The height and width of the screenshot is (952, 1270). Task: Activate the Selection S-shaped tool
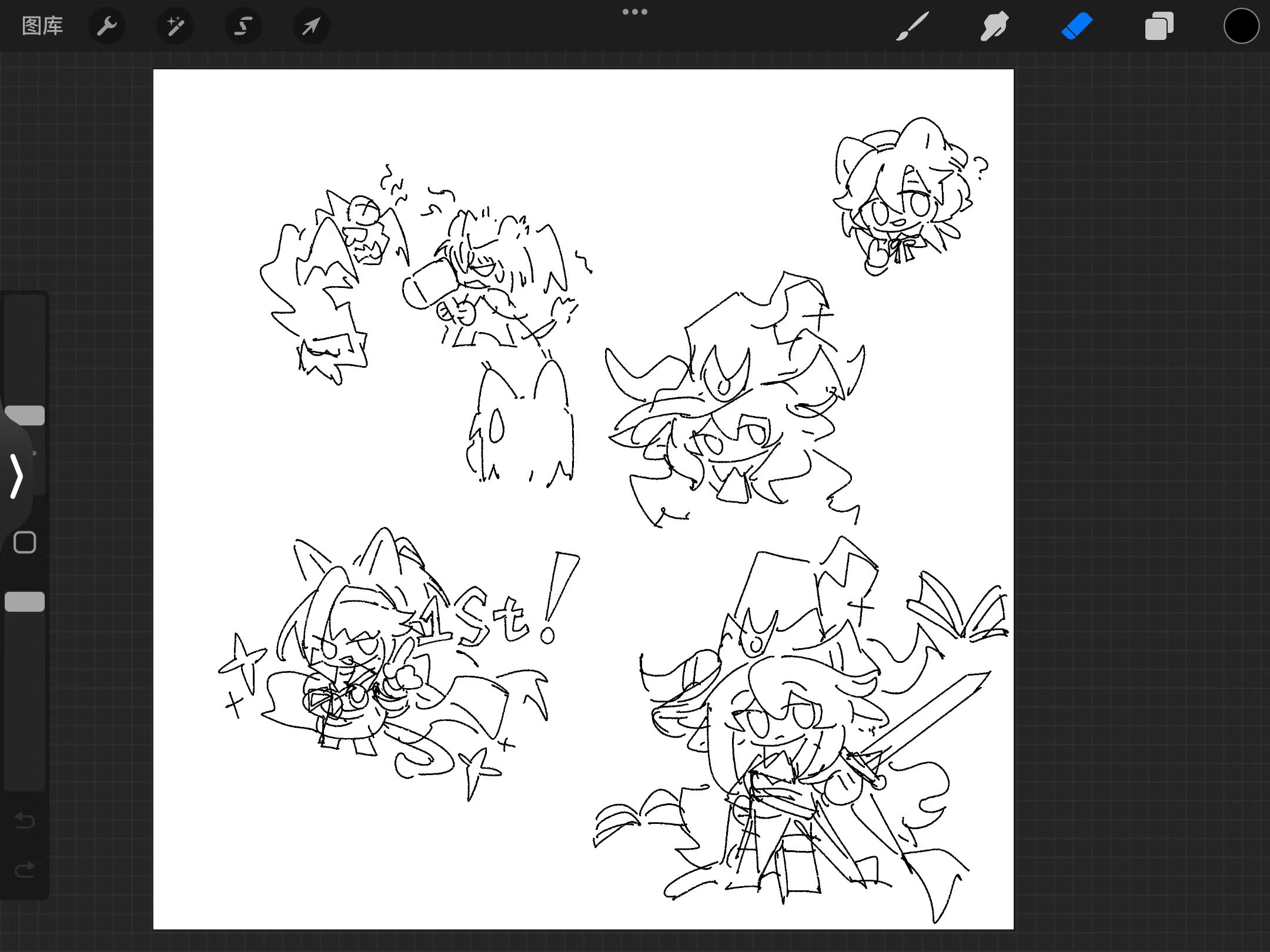243,26
